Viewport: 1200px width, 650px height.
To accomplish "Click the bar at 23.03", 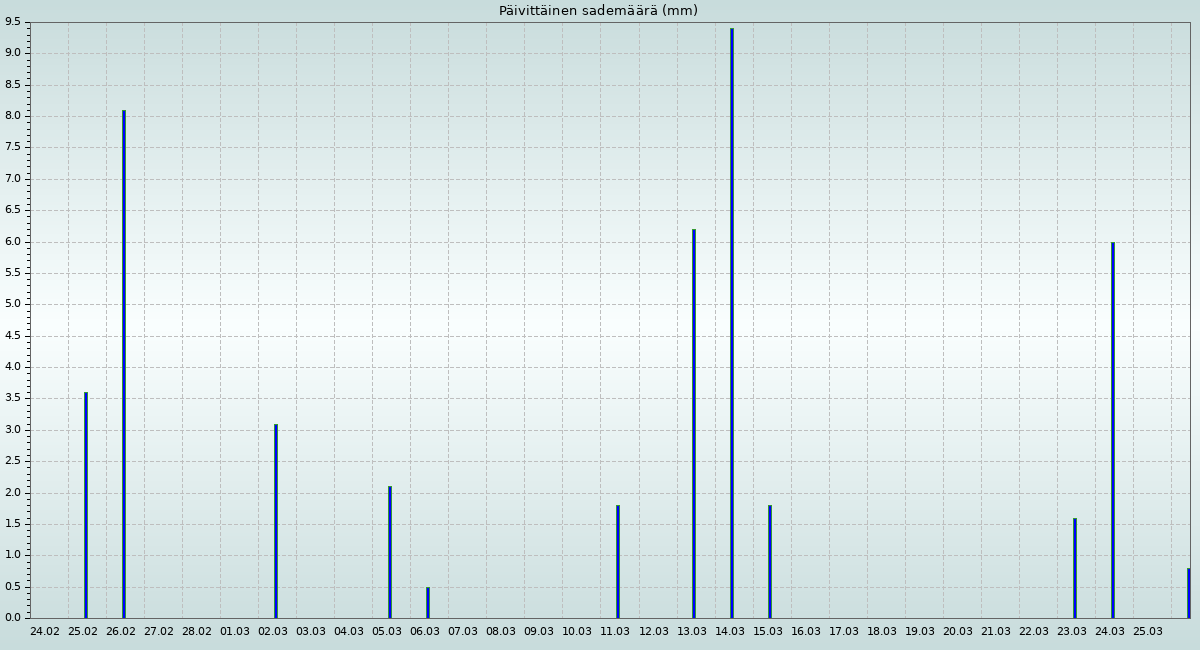I will (x=1074, y=568).
